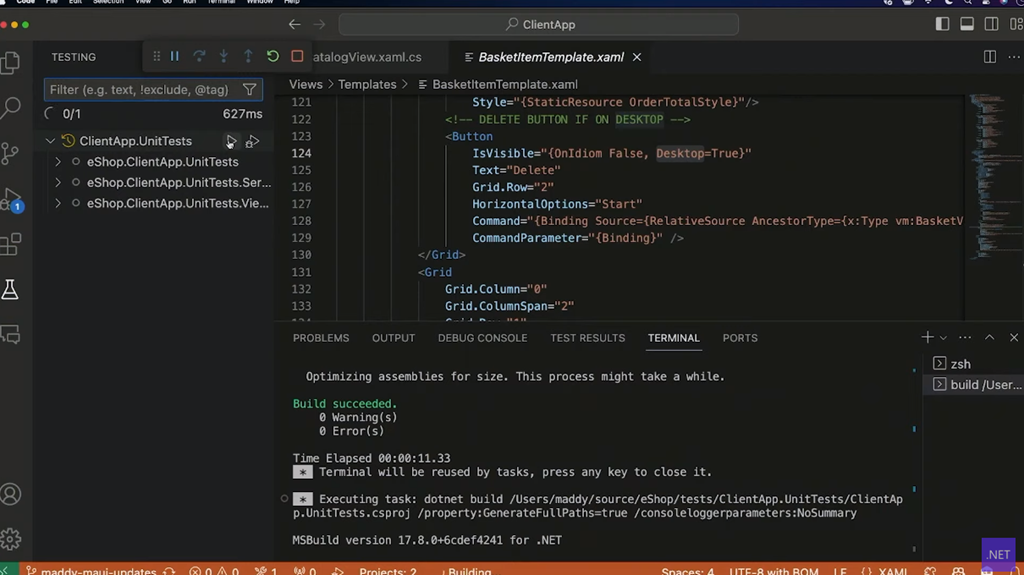Toggle the bottom panel visibility
The image size is (1024, 575).
pos(966,24)
